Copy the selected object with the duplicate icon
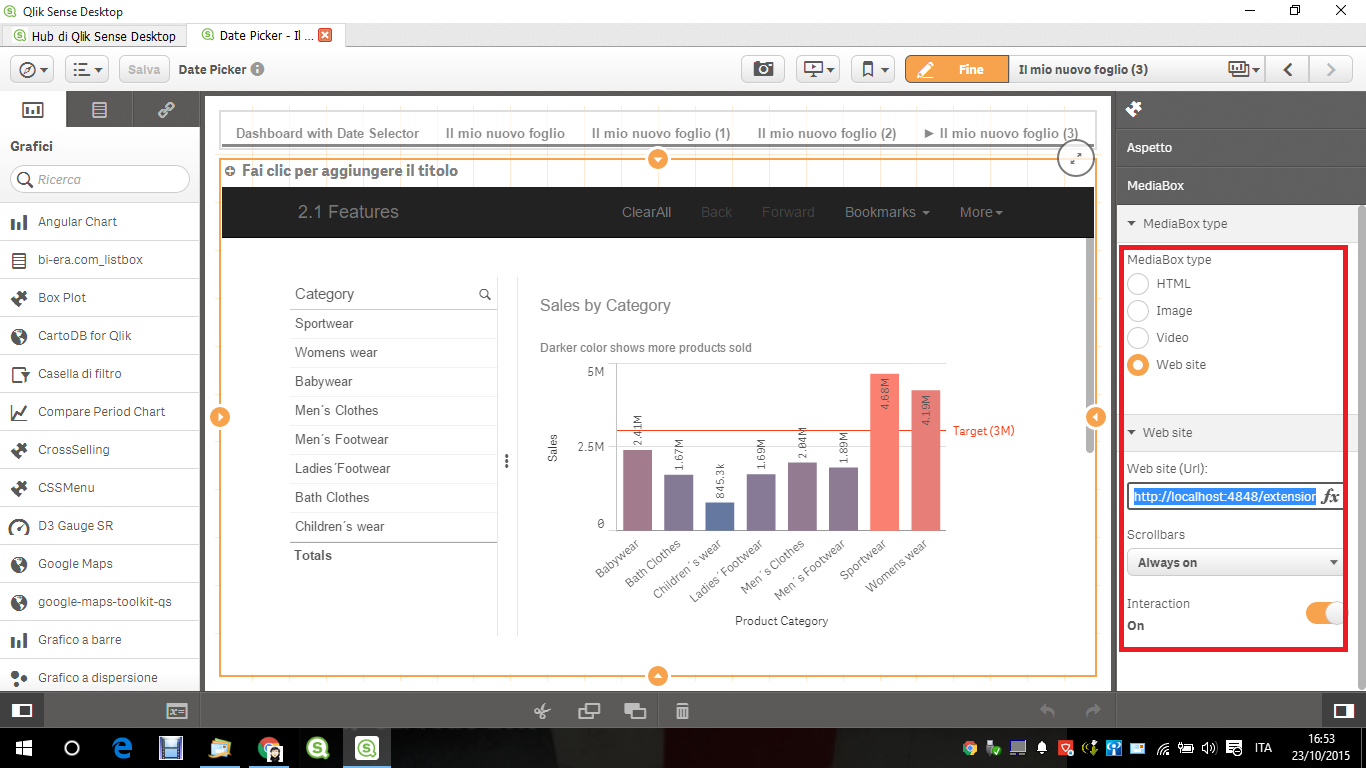The image size is (1366, 768). [589, 710]
